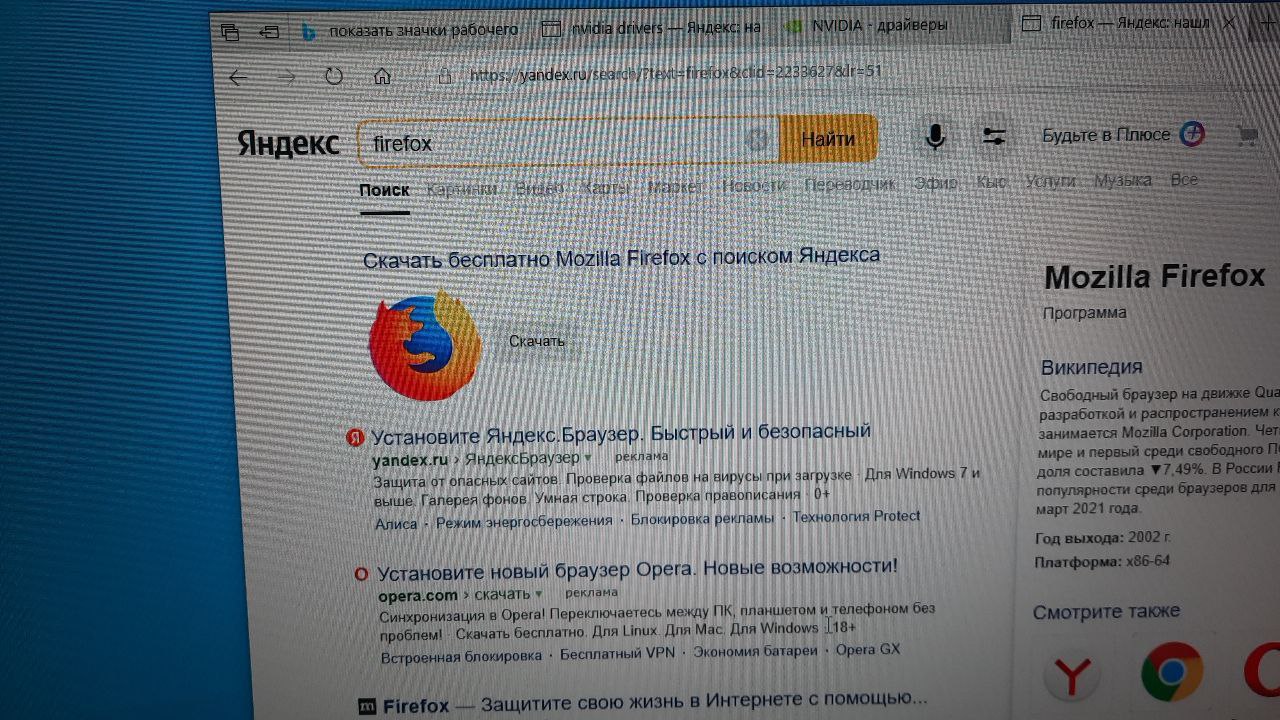
Task: Click the Скачать Firefox button
Action: click(x=537, y=341)
